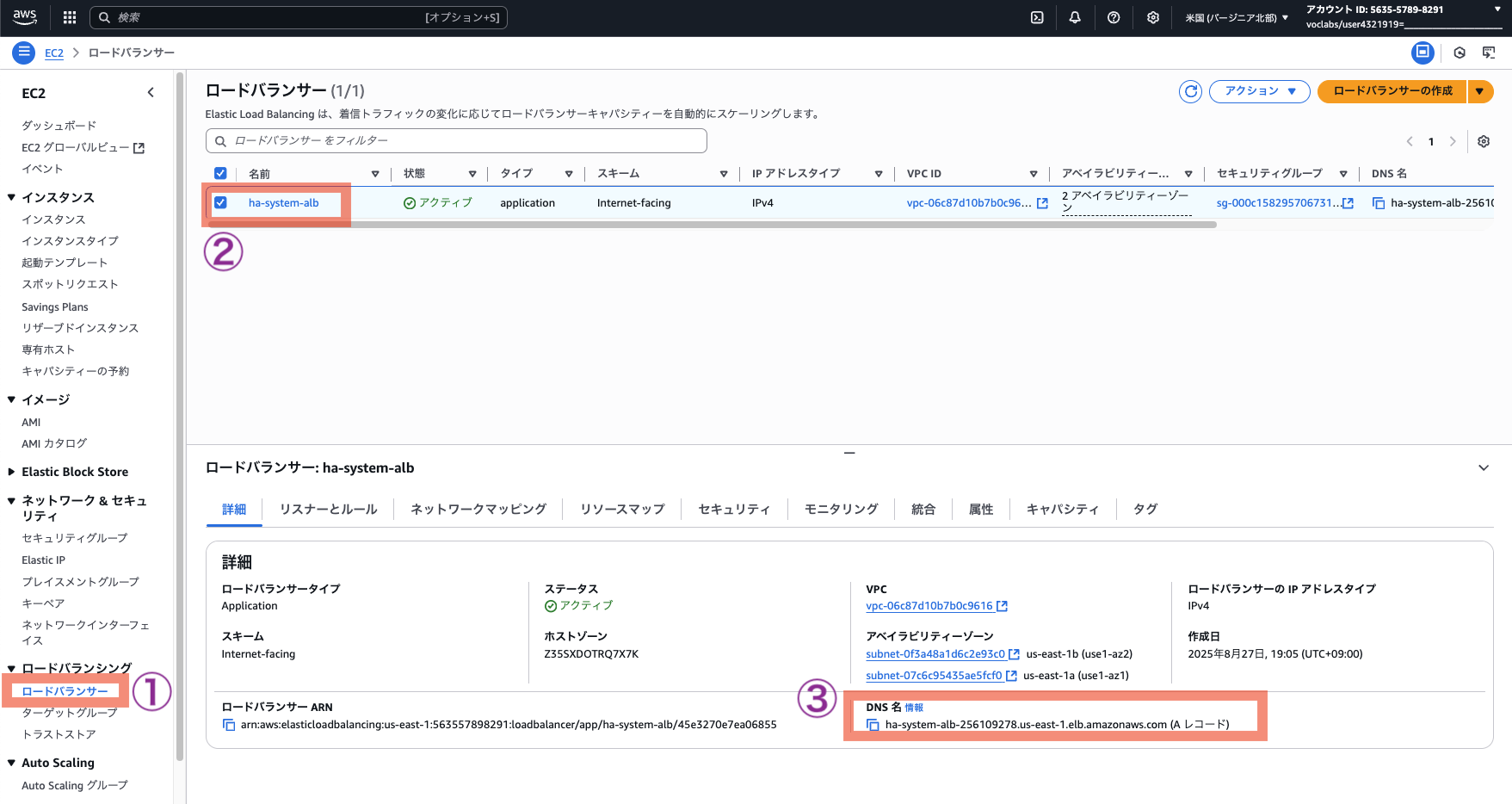Switch to the ネットワークマッピング tab
1512x804 pixels.
point(478,510)
